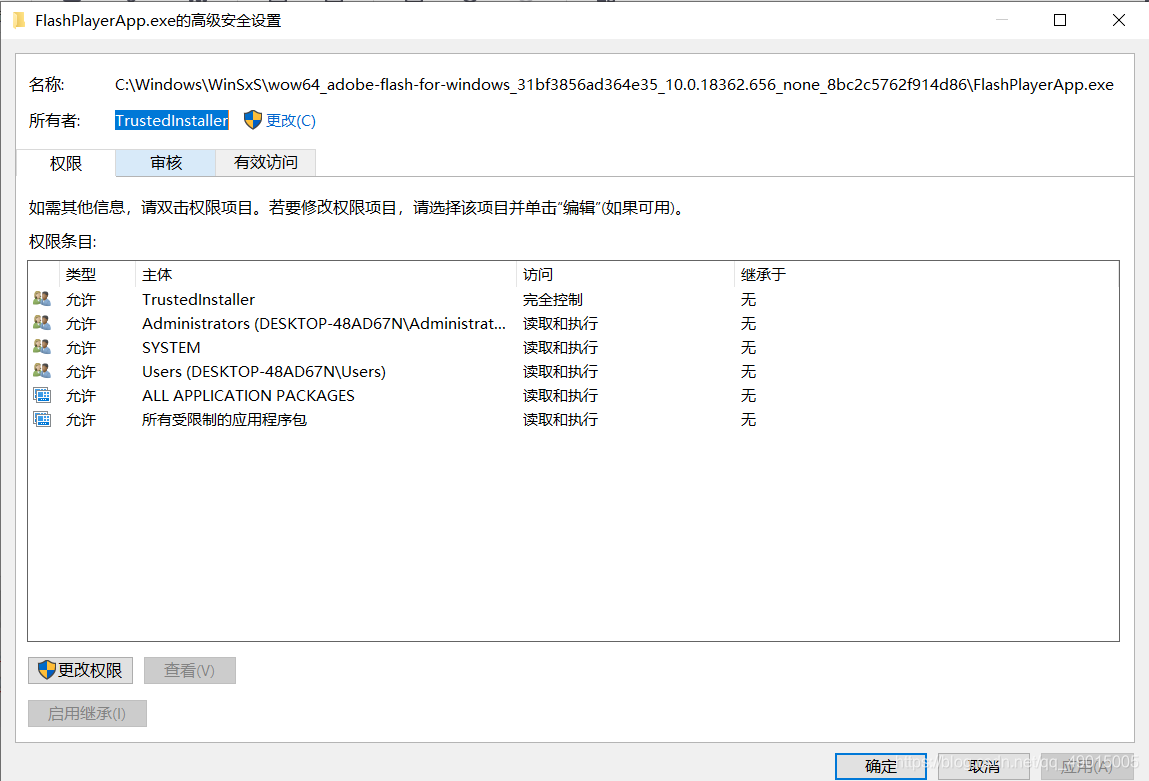Switch to the 有效访问 tab

266,163
